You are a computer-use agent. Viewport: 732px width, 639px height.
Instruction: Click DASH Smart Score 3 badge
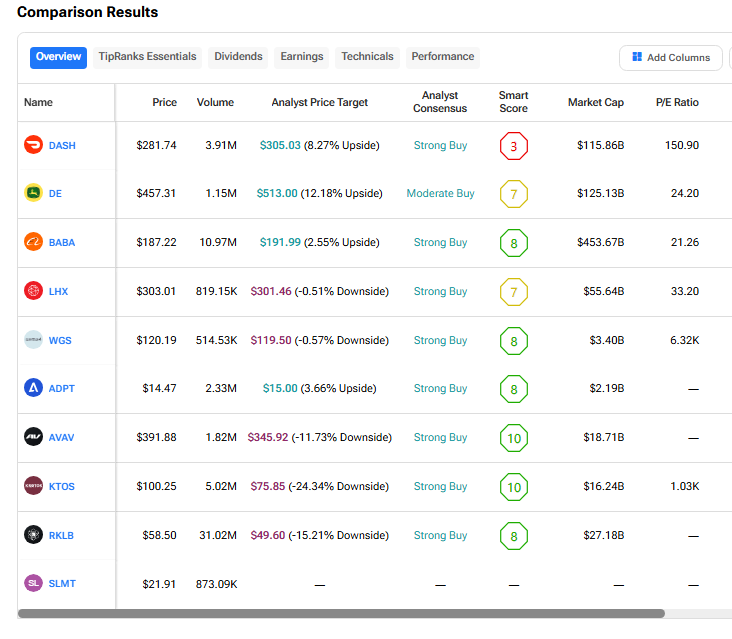tap(513, 146)
